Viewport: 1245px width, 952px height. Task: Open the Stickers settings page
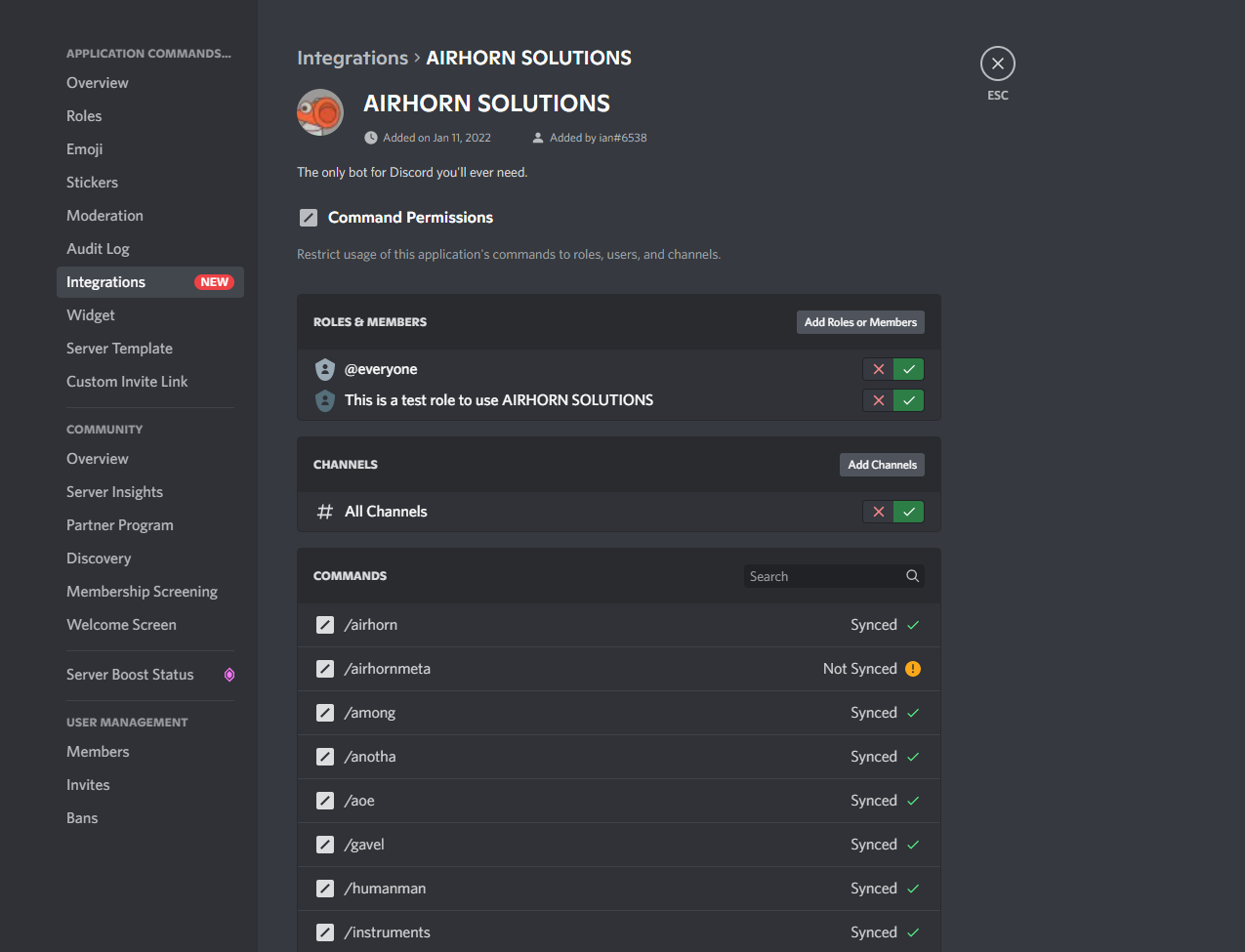pyautogui.click(x=150, y=183)
